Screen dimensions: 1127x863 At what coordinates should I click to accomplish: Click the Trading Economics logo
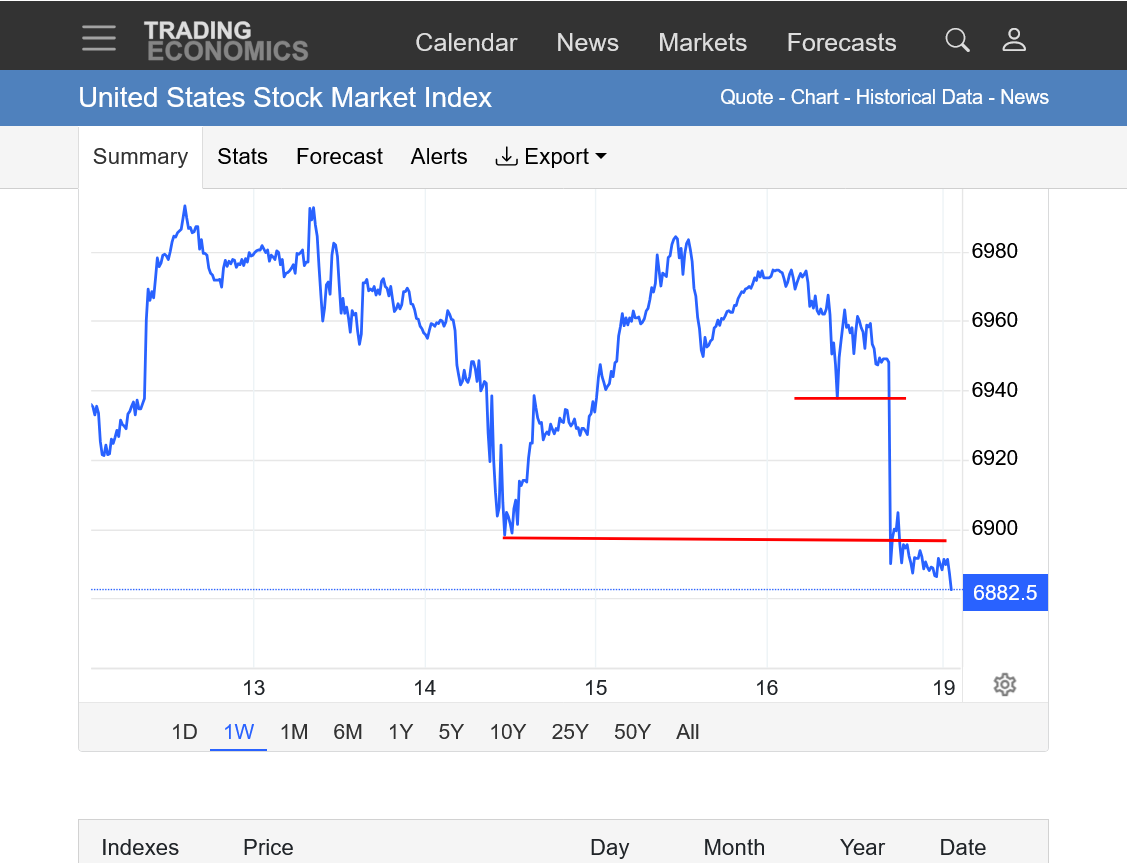226,41
